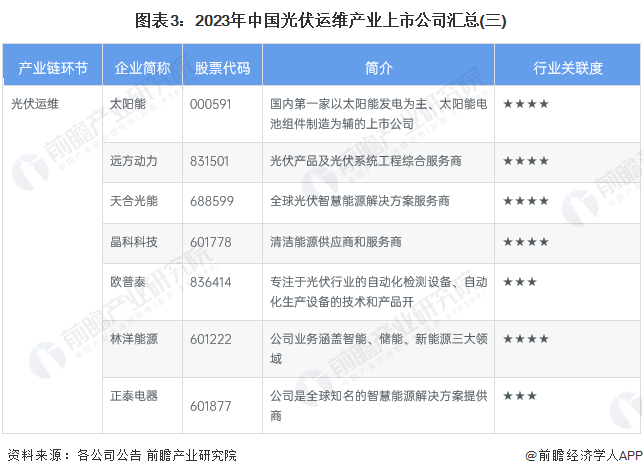The width and height of the screenshot is (643, 476).
Task: Select stock code 601222
Action: (x=210, y=339)
